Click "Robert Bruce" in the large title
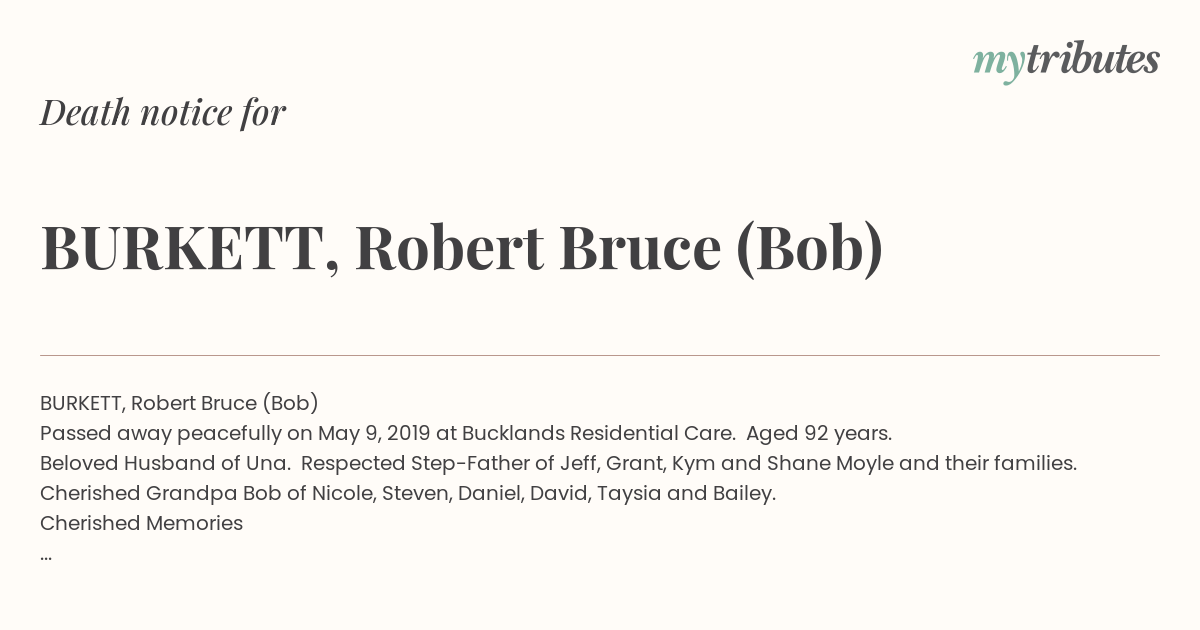The width and height of the screenshot is (1200, 630). tap(538, 248)
